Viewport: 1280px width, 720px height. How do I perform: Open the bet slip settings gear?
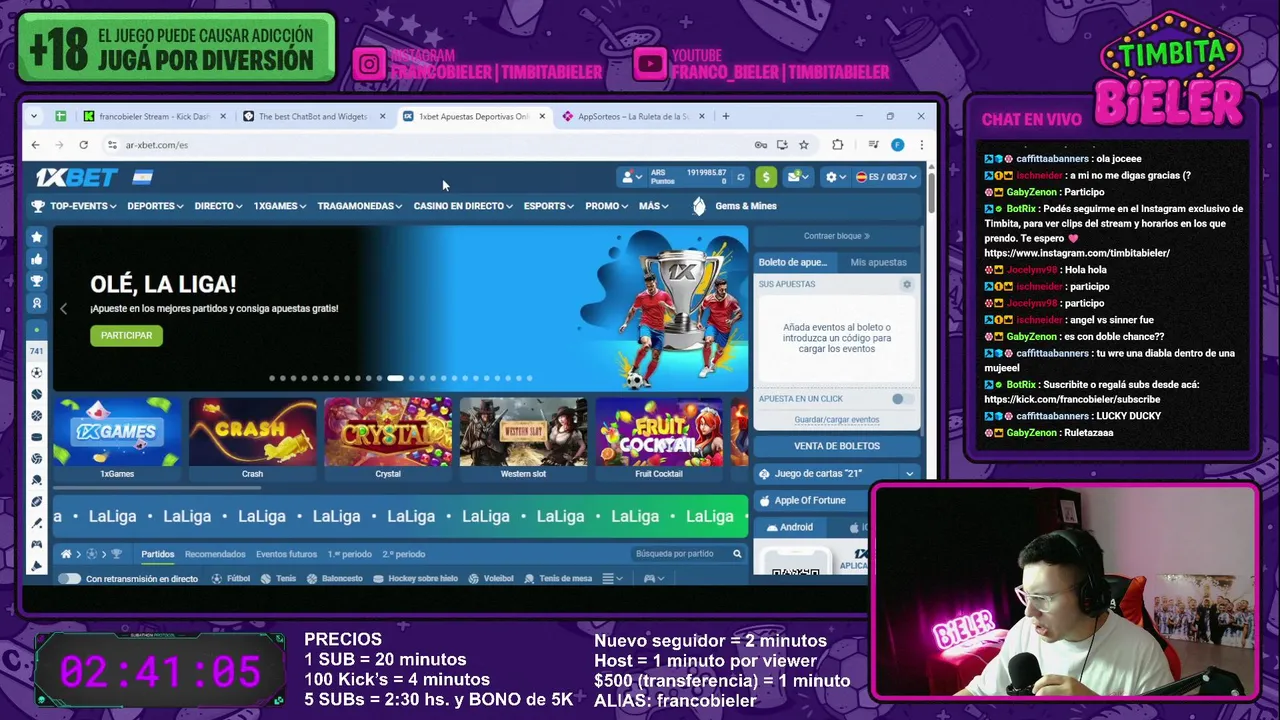pyautogui.click(x=907, y=284)
